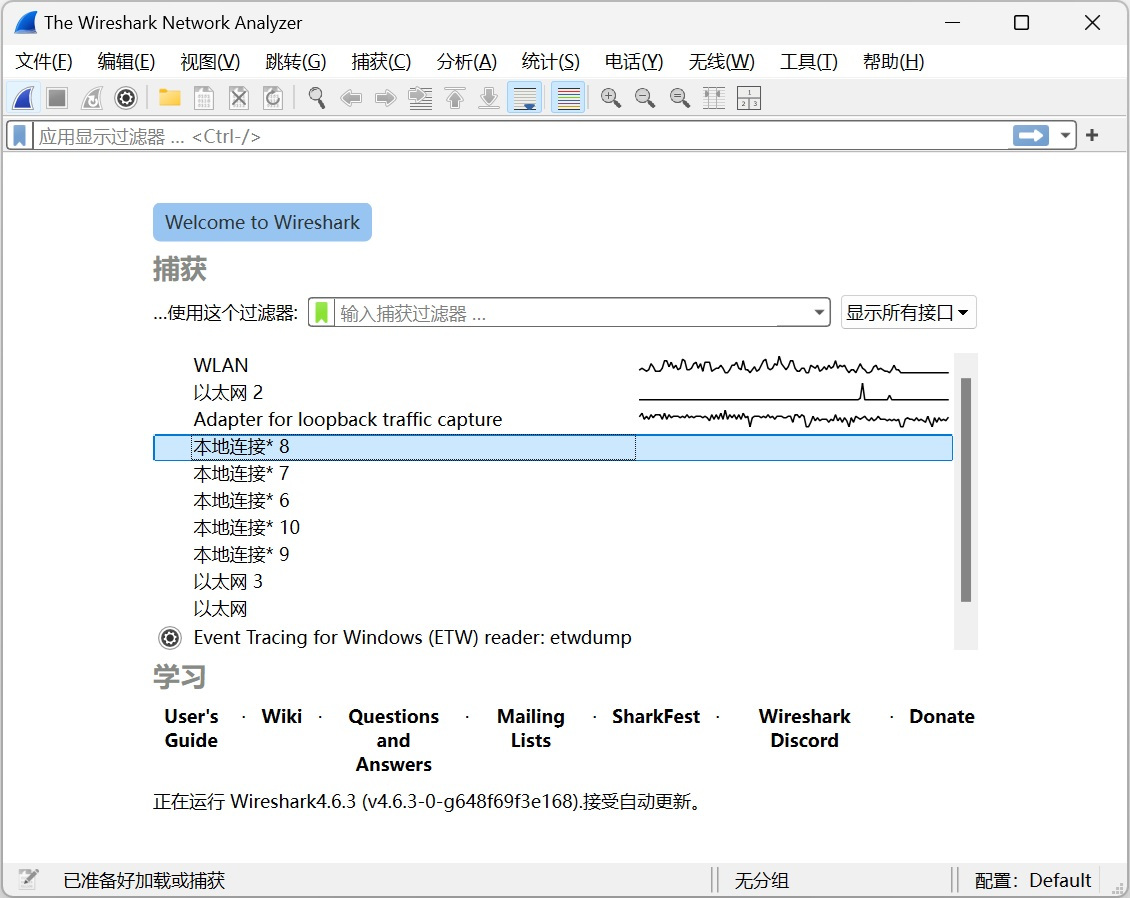Open the User's Guide link
Viewport: 1130px width, 898px height.
click(190, 728)
